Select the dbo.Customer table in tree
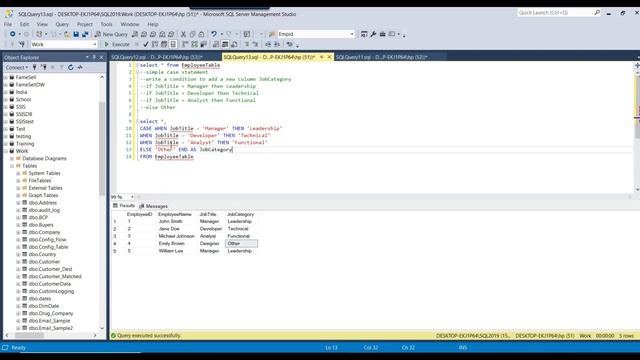 pos(44,262)
